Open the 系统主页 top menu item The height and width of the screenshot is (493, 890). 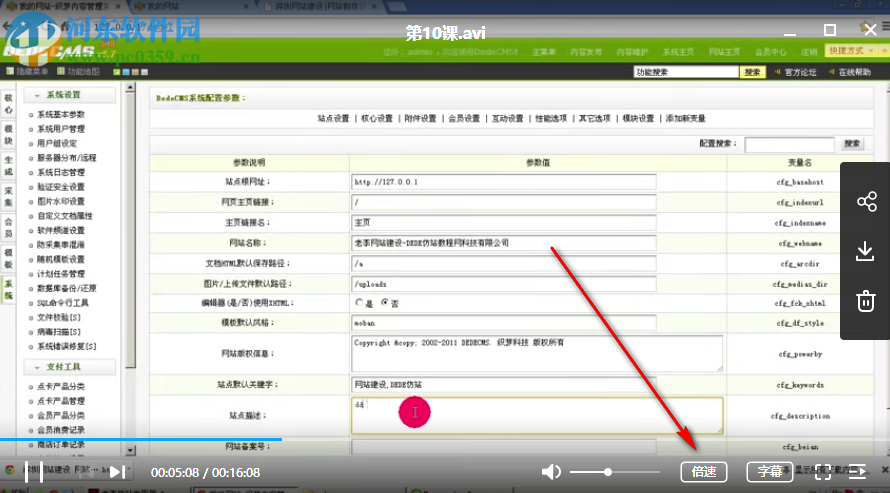click(x=678, y=52)
